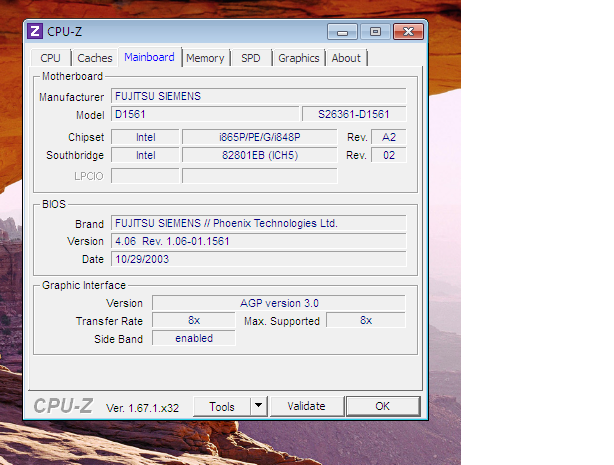
Task: Open the SPD tab
Action: (251, 58)
